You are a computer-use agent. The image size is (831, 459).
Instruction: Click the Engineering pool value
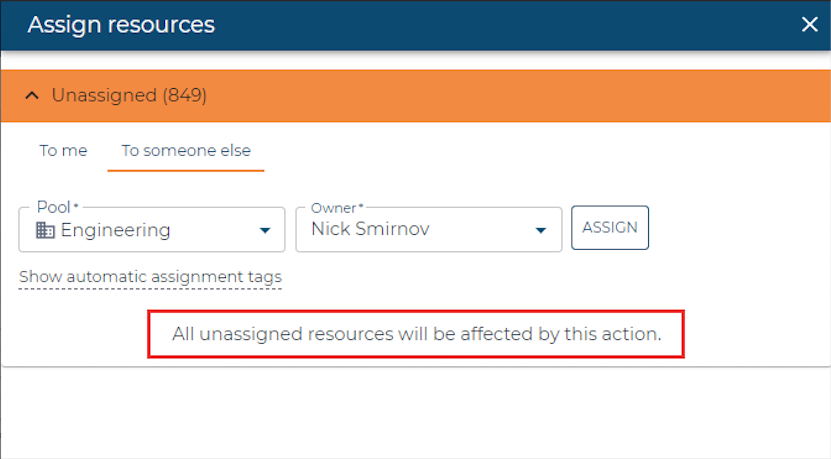coord(116,230)
